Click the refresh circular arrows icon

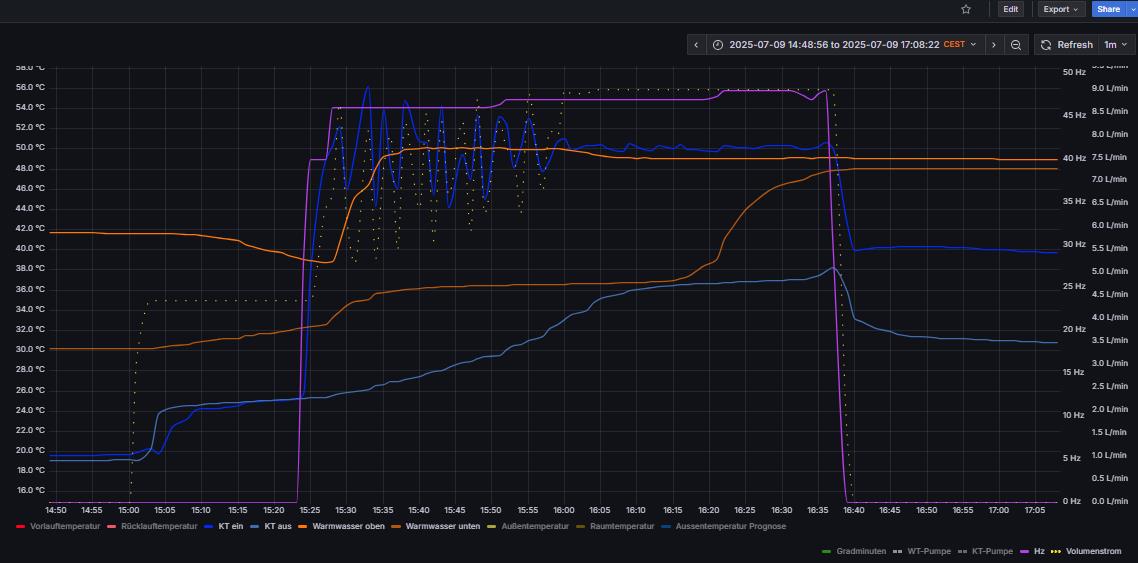click(1046, 45)
